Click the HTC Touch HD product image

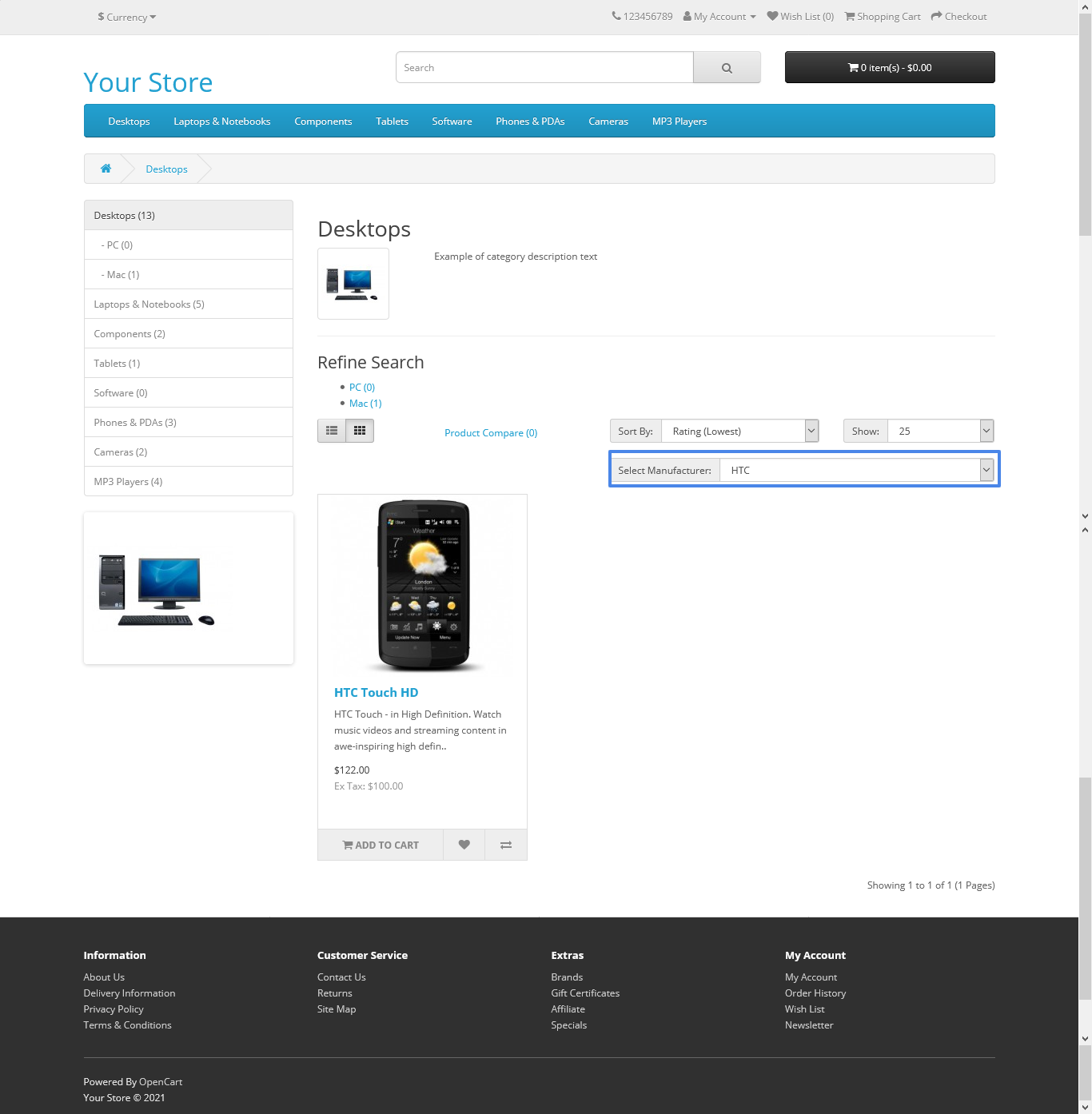[x=423, y=586]
